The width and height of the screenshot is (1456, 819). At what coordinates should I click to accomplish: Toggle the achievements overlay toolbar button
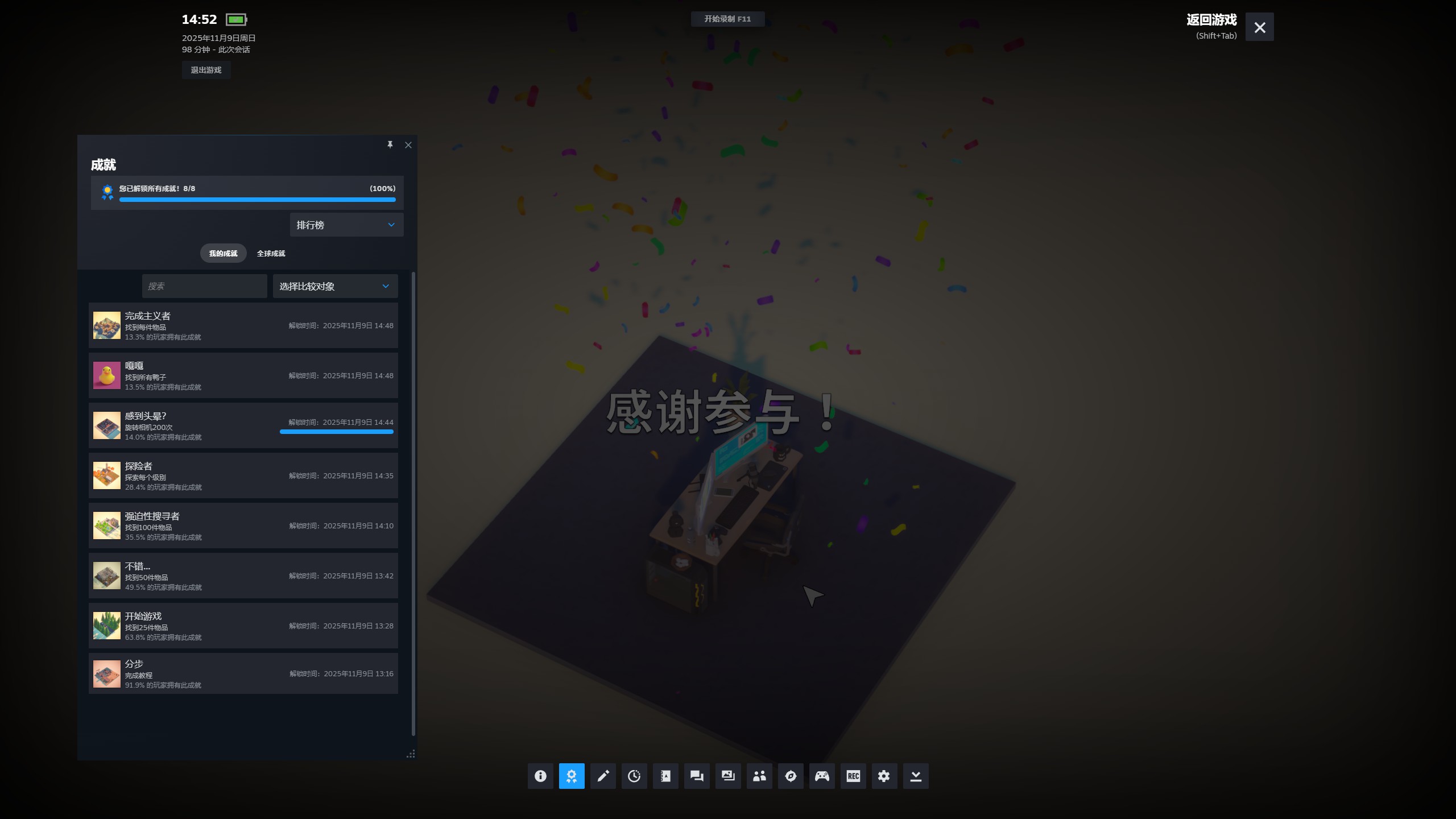[572, 776]
